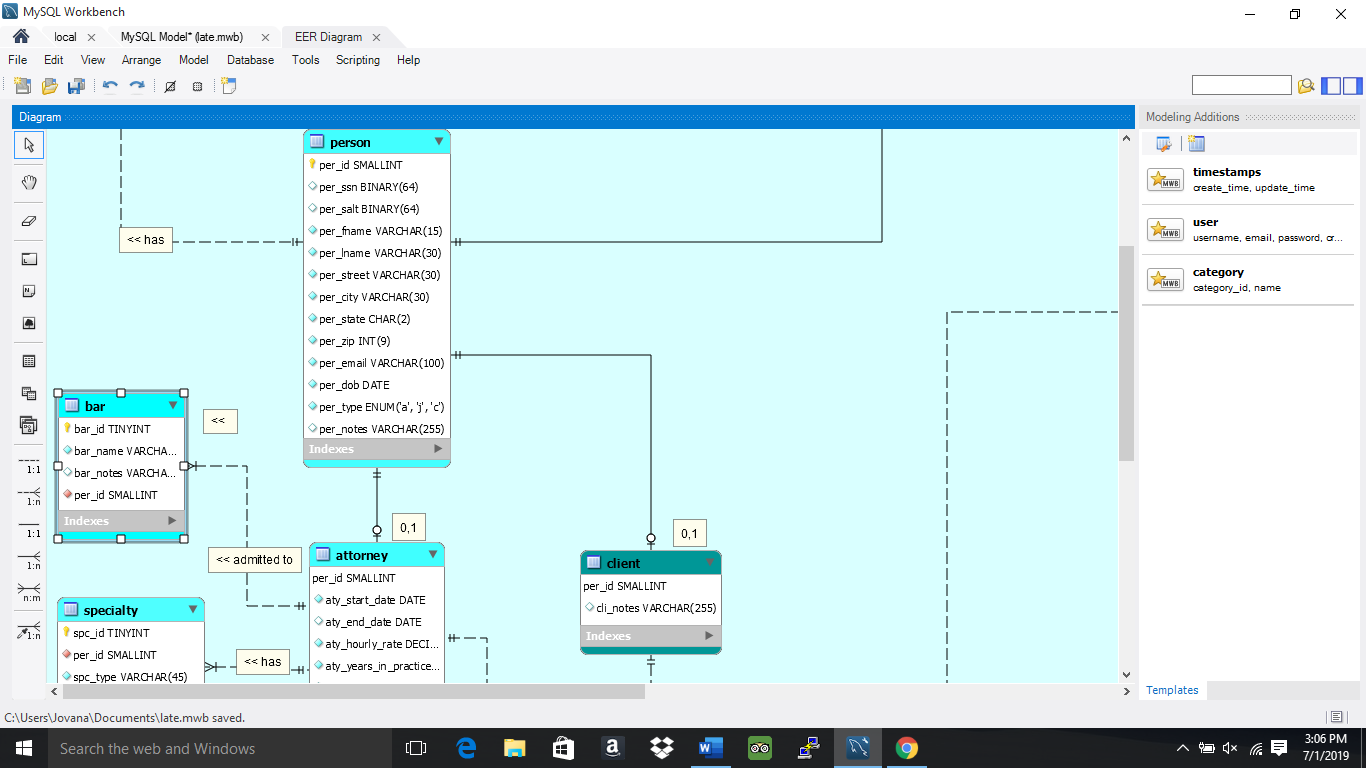Click the Templates tab at panel bottom
Image resolution: width=1366 pixels, height=768 pixels.
[x=1172, y=690]
